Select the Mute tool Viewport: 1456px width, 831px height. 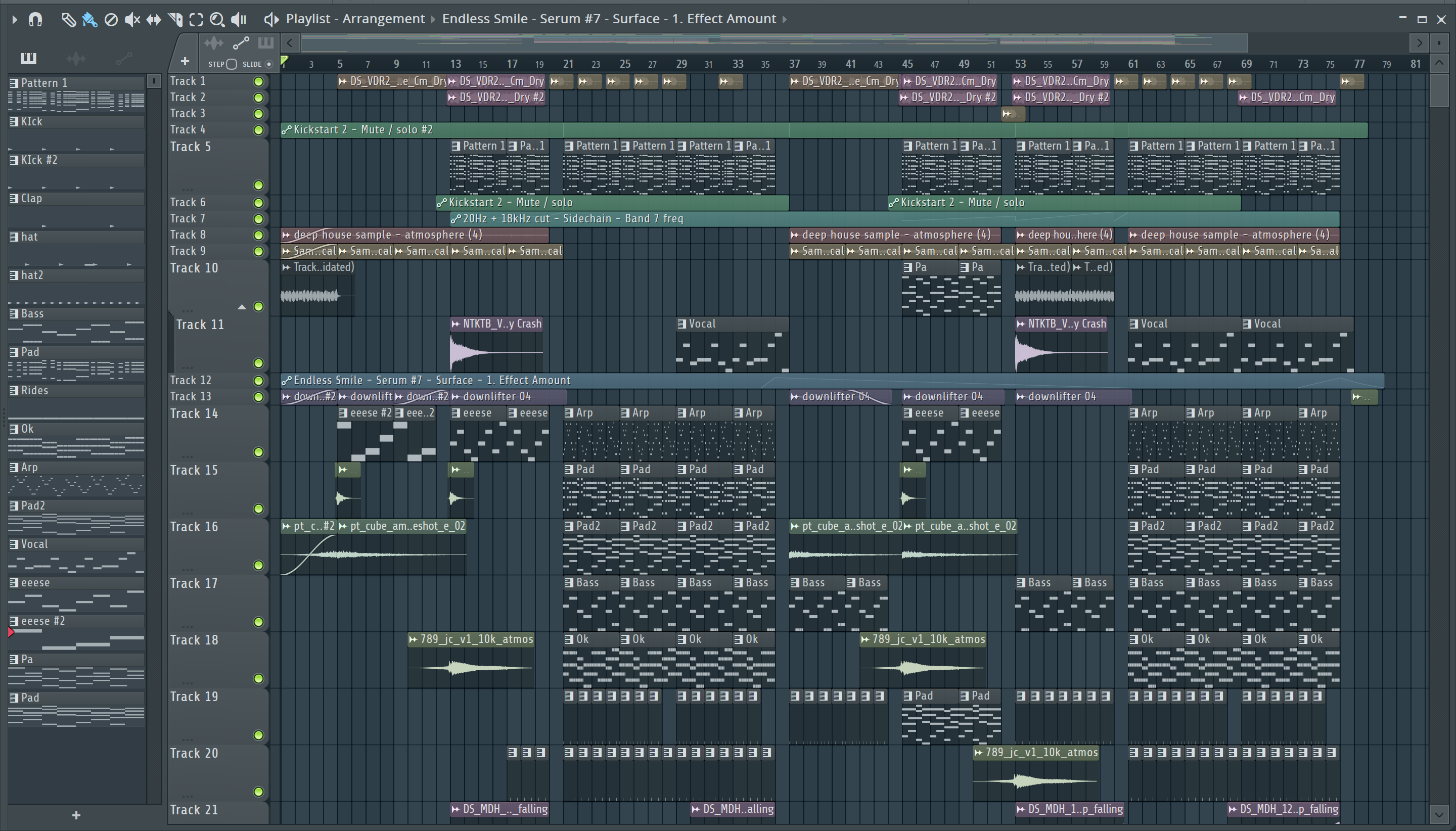[x=132, y=19]
